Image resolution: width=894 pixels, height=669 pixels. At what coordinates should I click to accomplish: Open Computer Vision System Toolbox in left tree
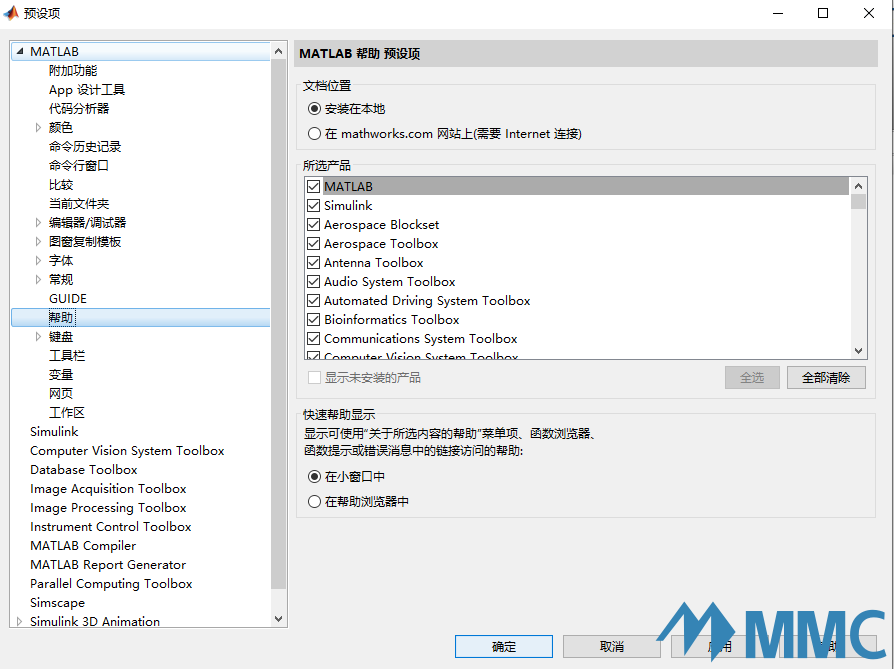coord(127,451)
